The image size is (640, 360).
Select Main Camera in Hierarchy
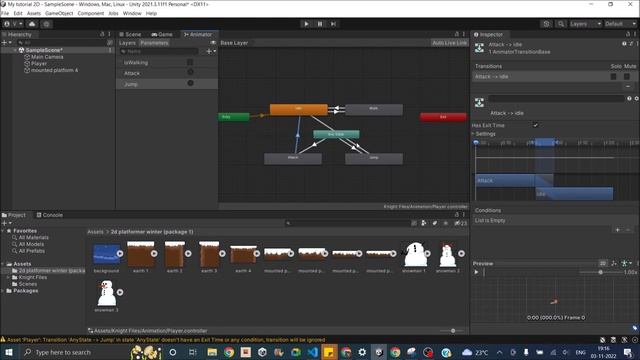pyautogui.click(x=47, y=57)
